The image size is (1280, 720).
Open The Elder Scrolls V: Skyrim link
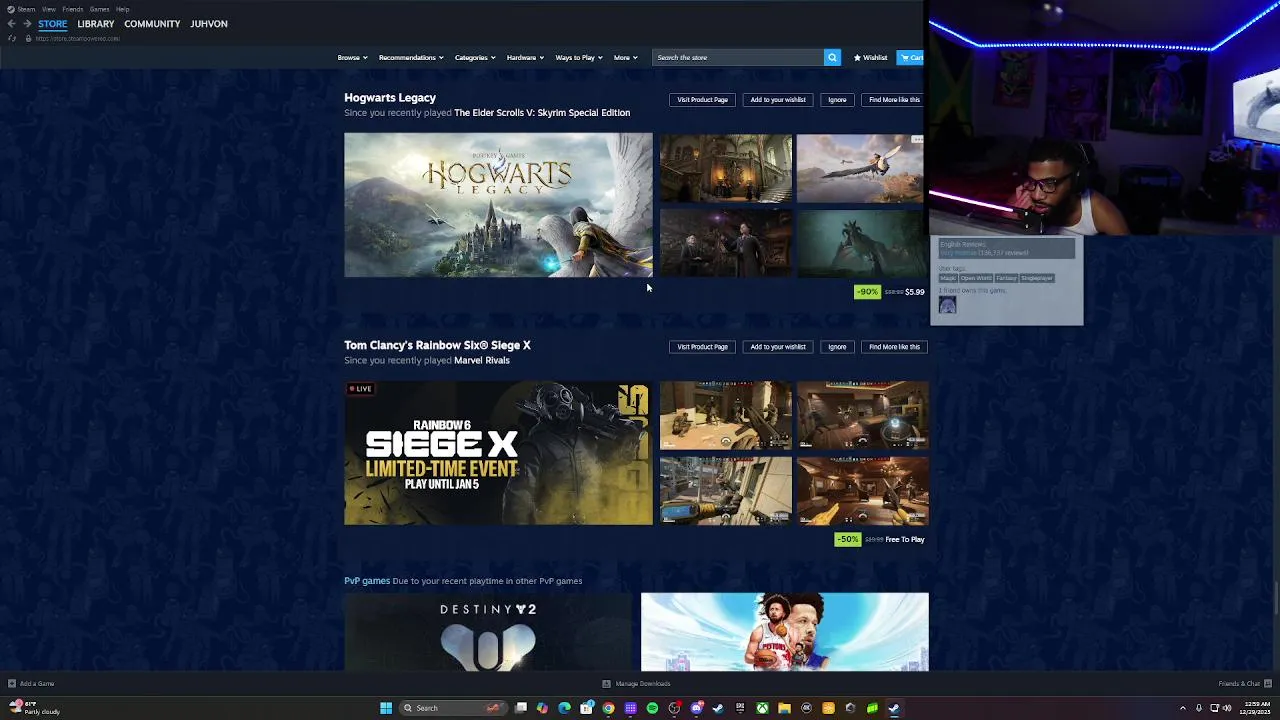click(542, 113)
